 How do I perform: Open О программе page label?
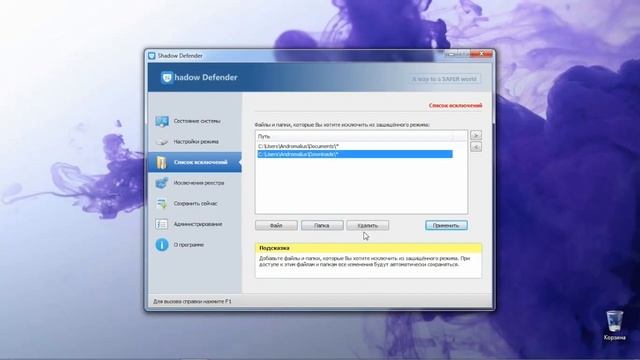click(x=189, y=245)
